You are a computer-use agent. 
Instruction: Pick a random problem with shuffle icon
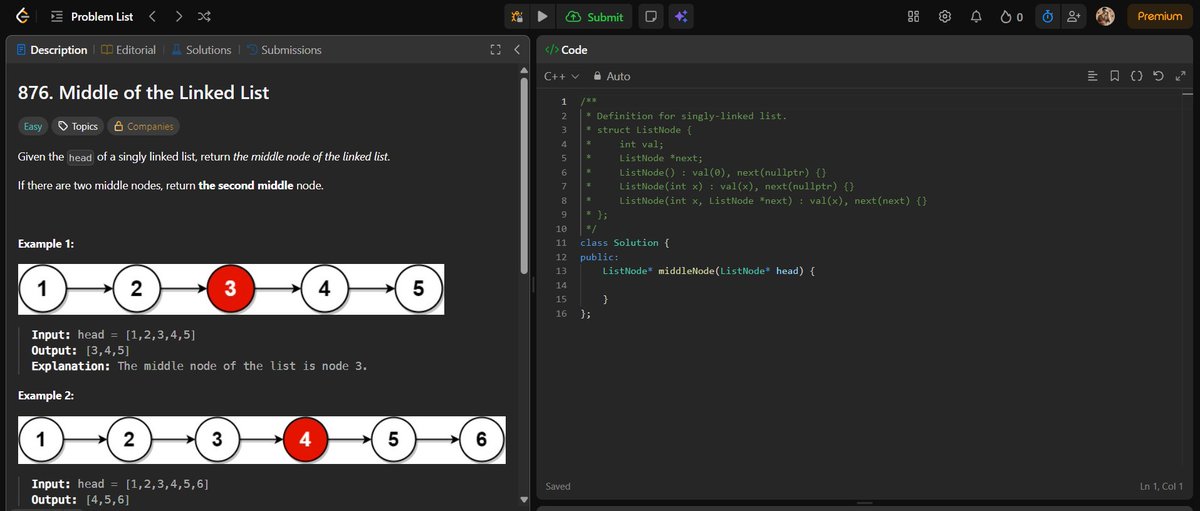pos(204,16)
